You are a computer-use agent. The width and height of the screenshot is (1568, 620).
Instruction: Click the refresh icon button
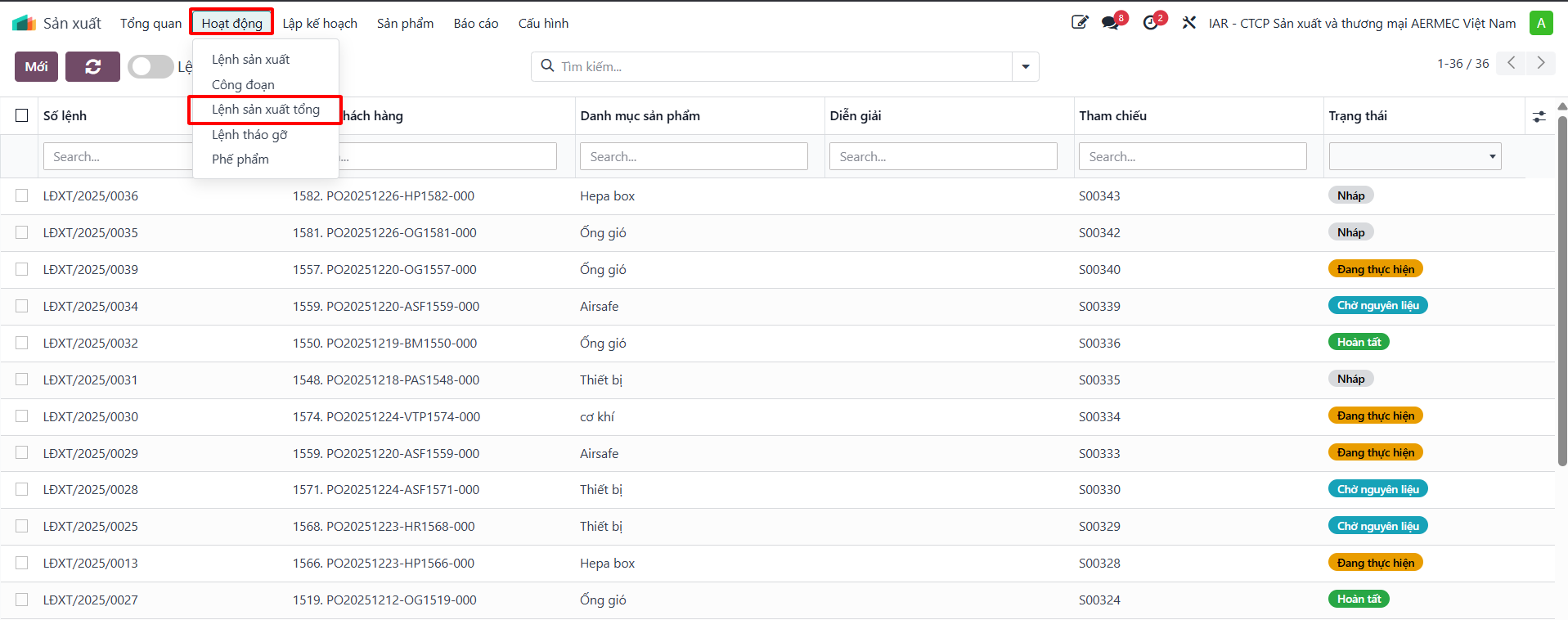(92, 67)
